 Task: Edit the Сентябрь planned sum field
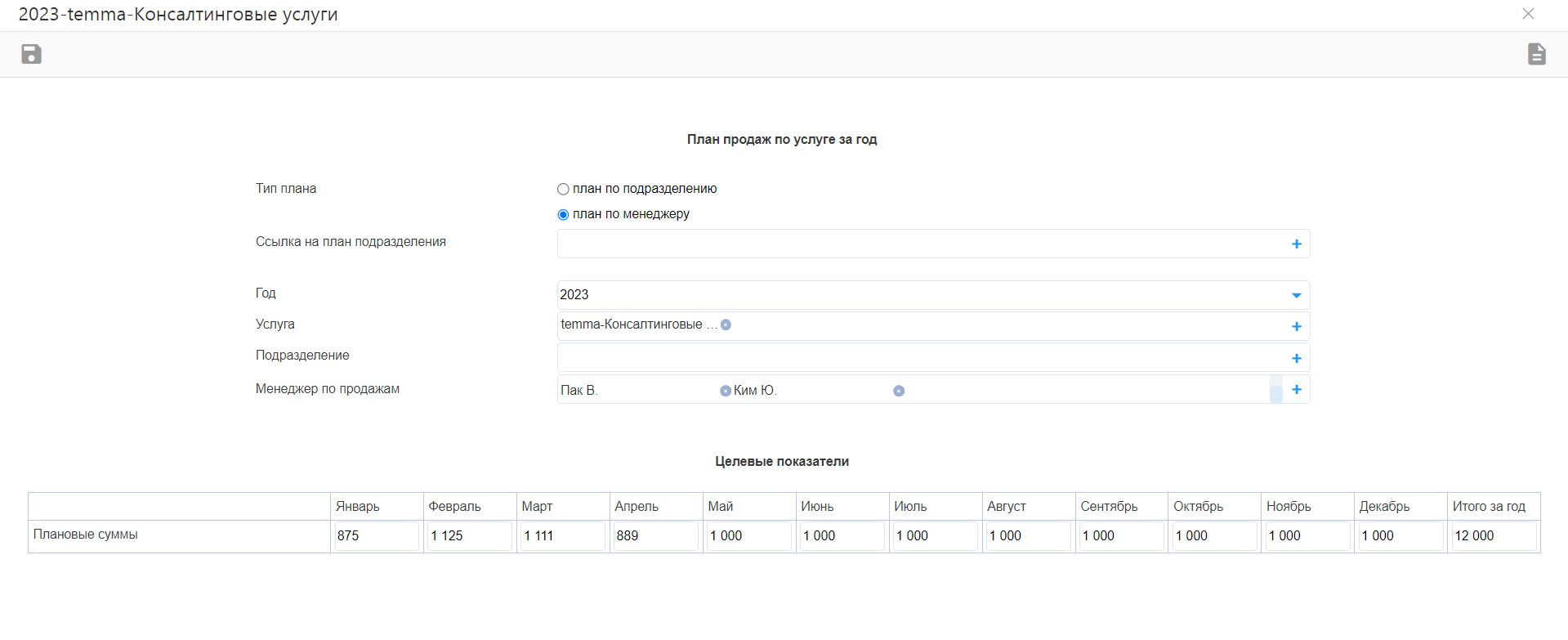(1122, 536)
